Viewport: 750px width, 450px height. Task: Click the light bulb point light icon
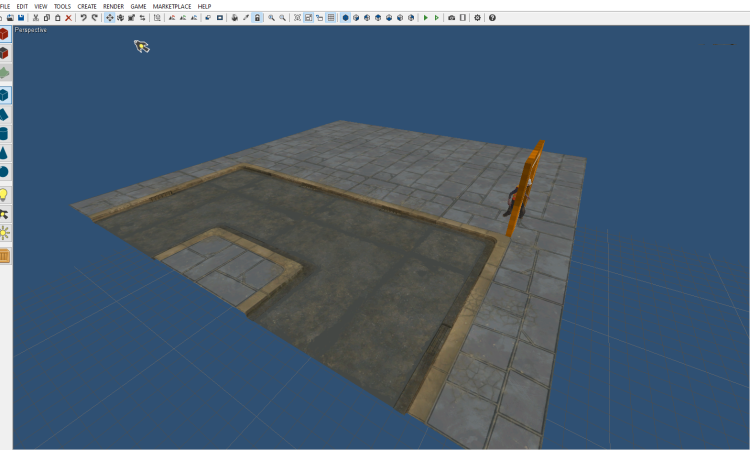(x=4, y=194)
